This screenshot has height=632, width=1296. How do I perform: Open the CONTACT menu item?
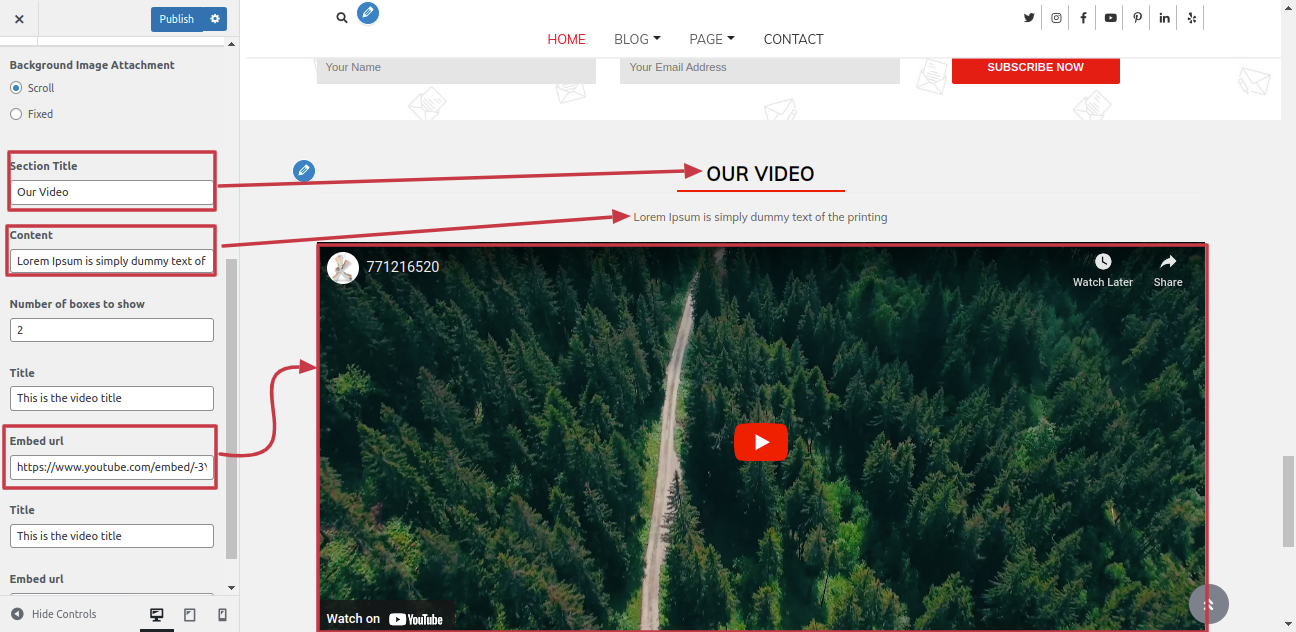tap(793, 39)
